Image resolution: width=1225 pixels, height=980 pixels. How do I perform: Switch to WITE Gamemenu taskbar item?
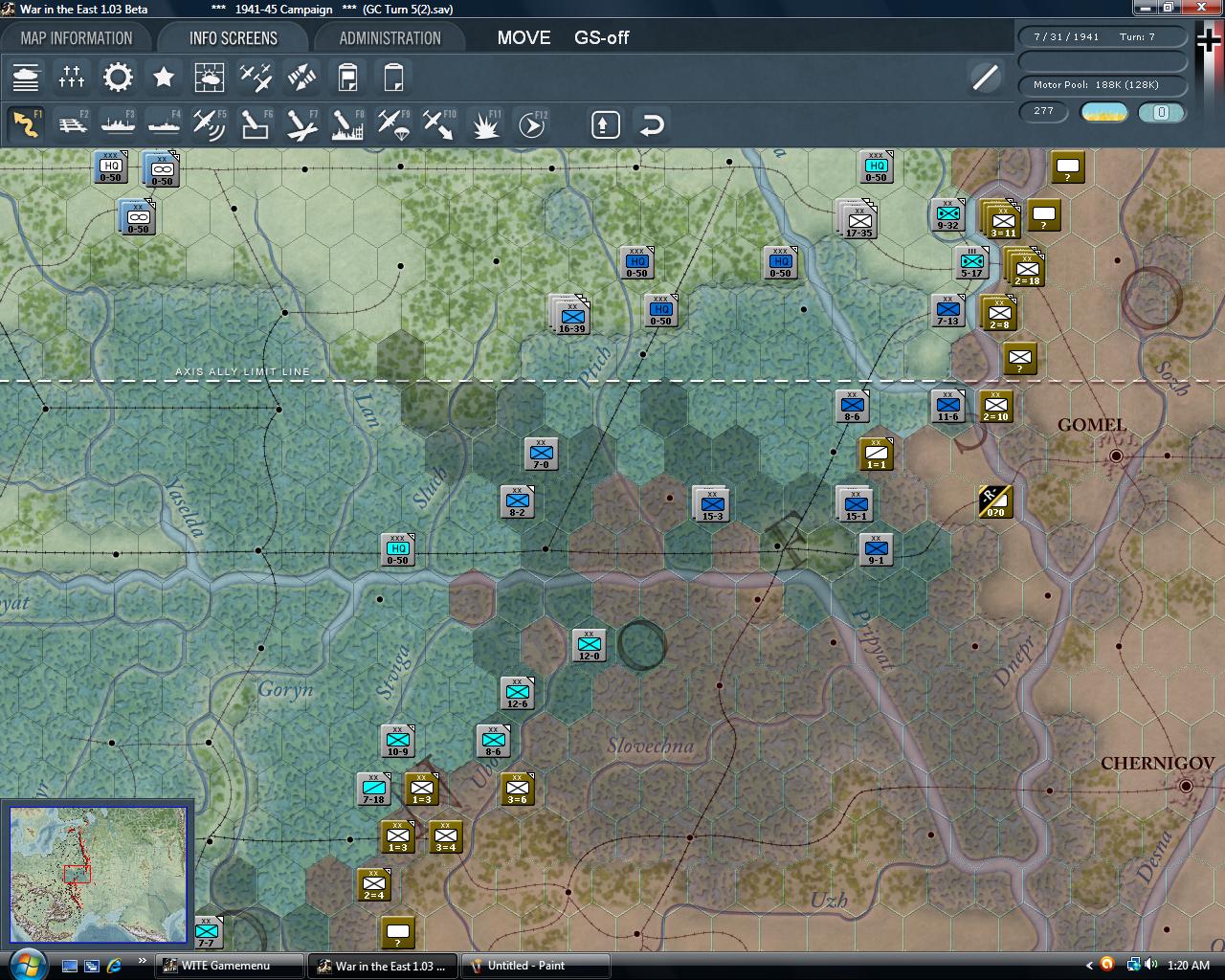click(230, 966)
